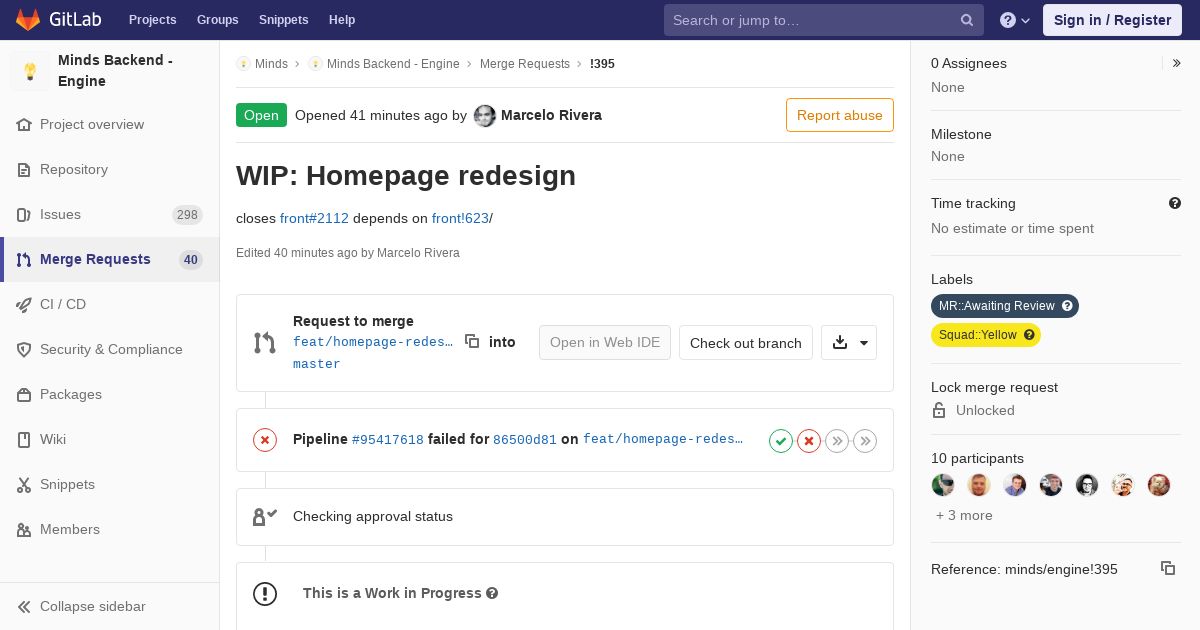The image size is (1200, 630).
Task: Click the GitLab fox logo
Action: [28, 20]
